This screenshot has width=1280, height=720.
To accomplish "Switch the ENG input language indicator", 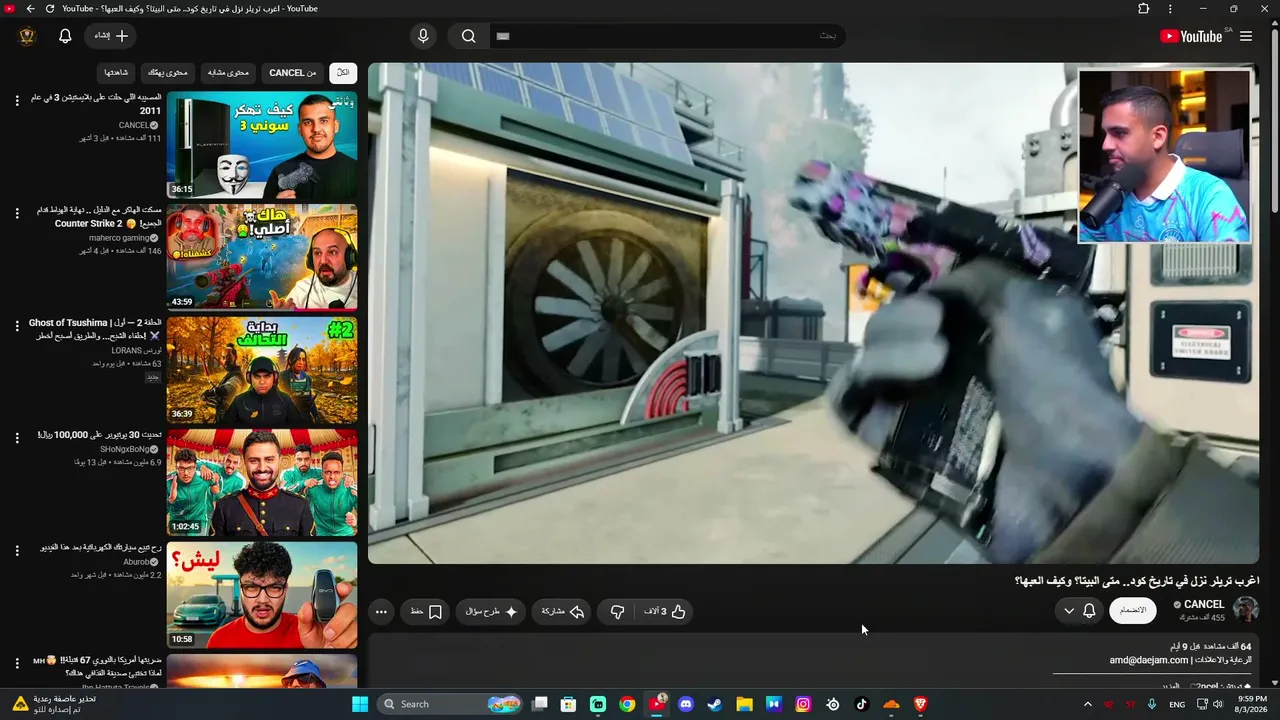I will [x=1177, y=704].
